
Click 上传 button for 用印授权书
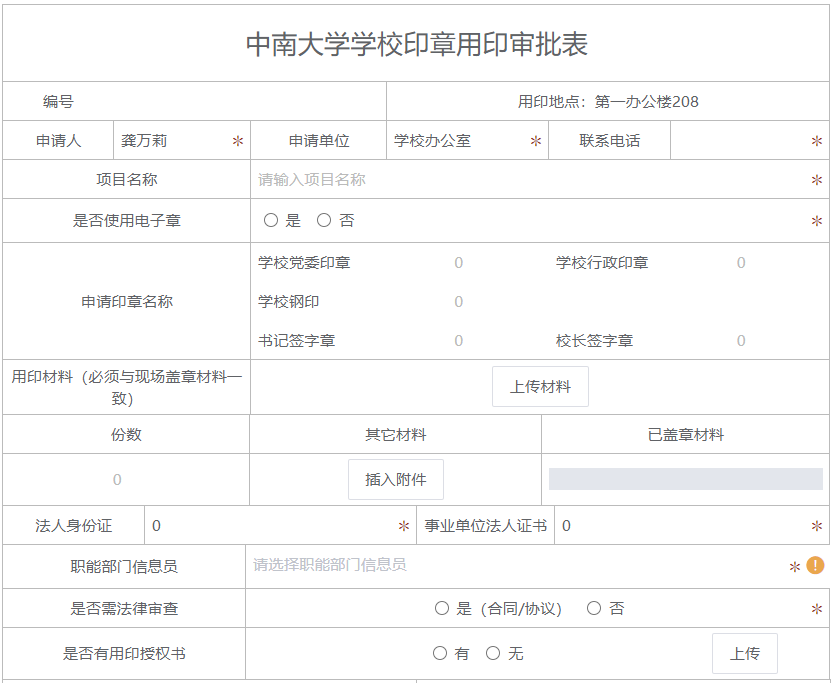click(745, 653)
